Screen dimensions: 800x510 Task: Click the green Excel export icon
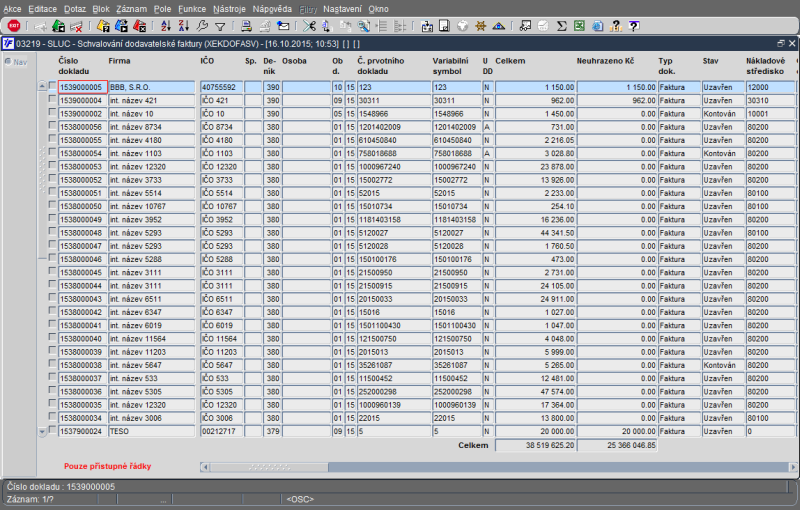click(x=579, y=26)
